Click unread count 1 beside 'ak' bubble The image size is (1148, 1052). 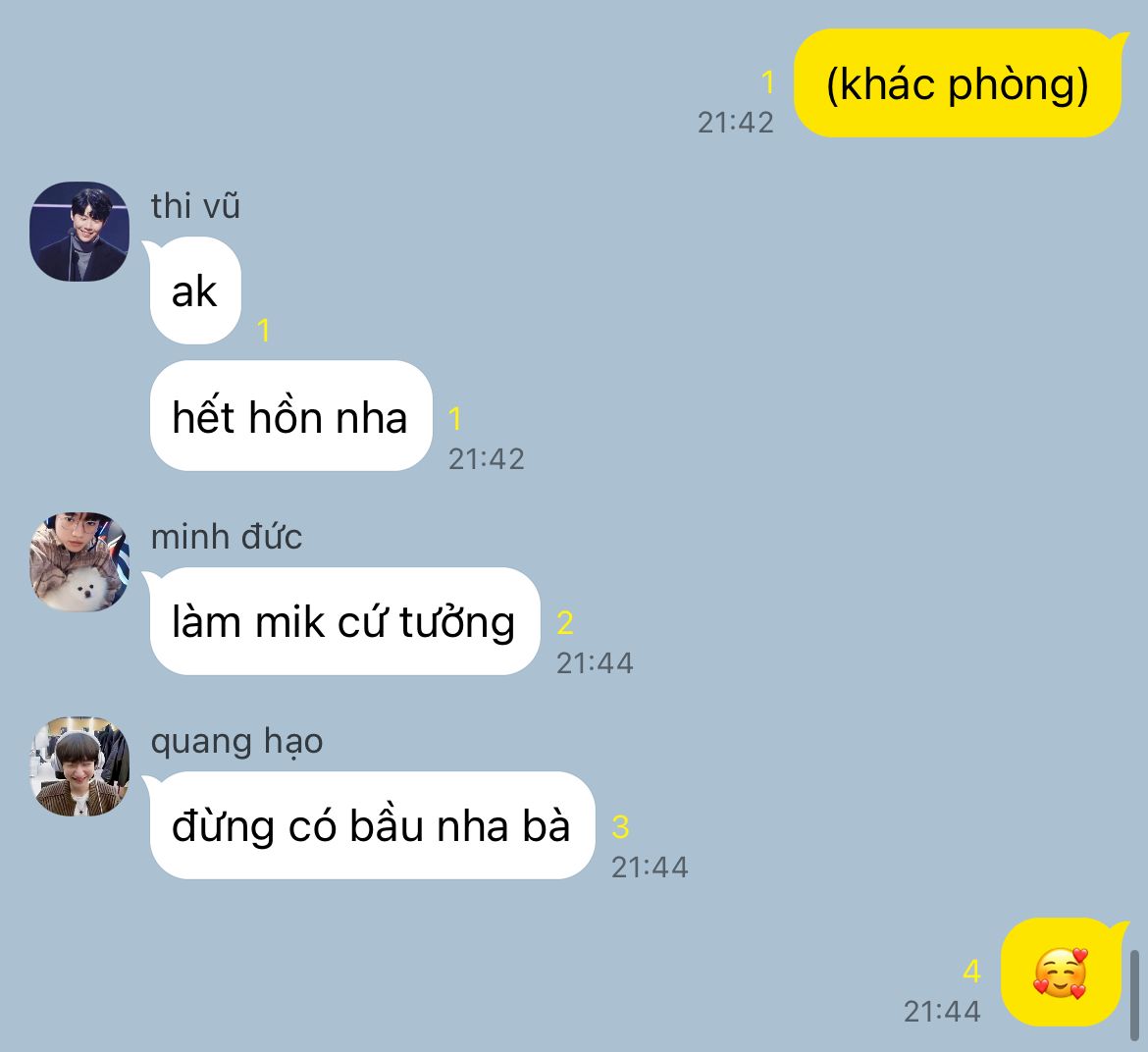pos(264,331)
